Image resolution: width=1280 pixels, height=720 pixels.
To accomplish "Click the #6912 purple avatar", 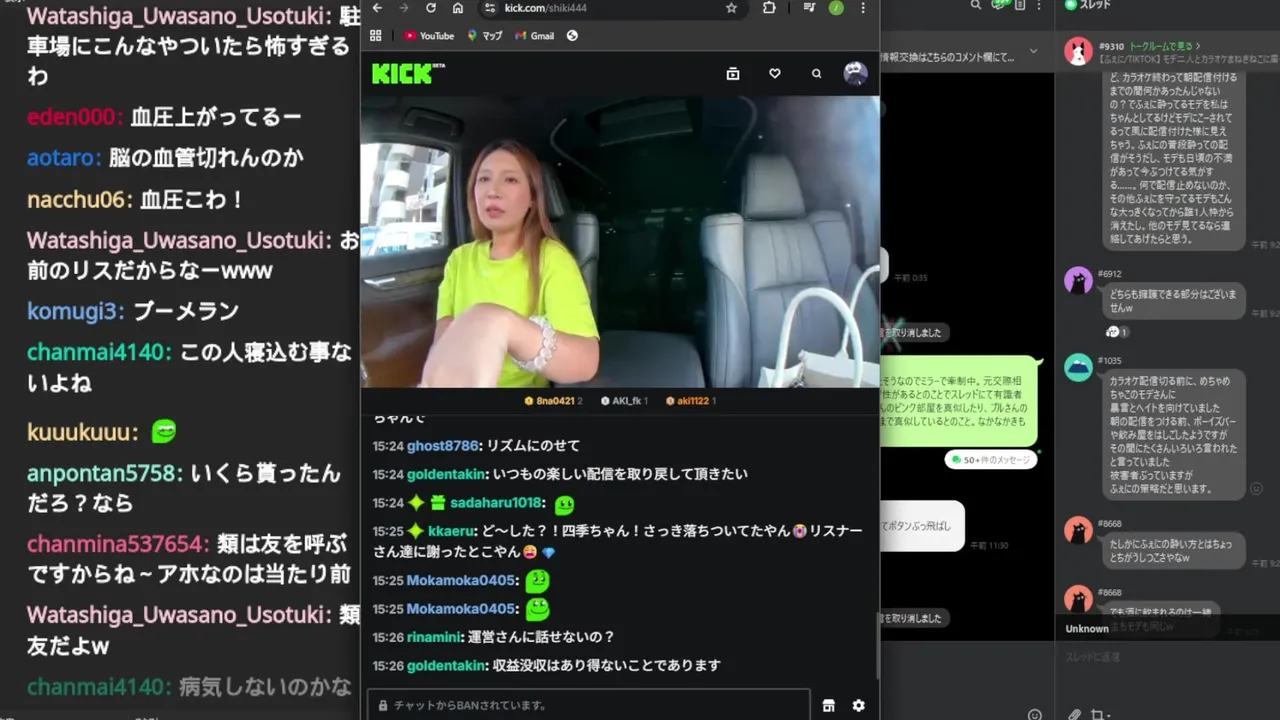I will pyautogui.click(x=1078, y=281).
